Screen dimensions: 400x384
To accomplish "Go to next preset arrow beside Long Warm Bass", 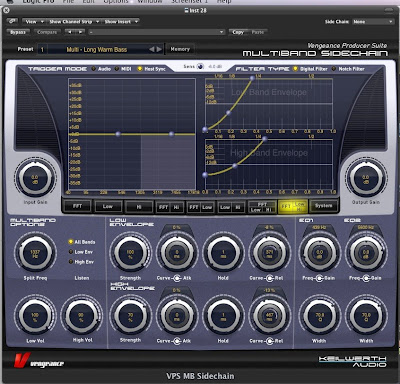I will [x=159, y=49].
